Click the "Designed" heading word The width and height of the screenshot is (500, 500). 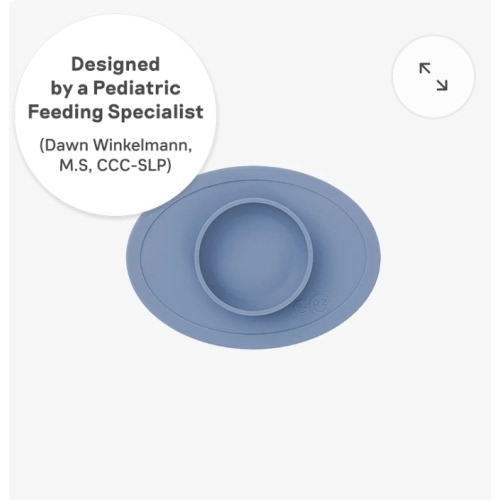(116, 64)
